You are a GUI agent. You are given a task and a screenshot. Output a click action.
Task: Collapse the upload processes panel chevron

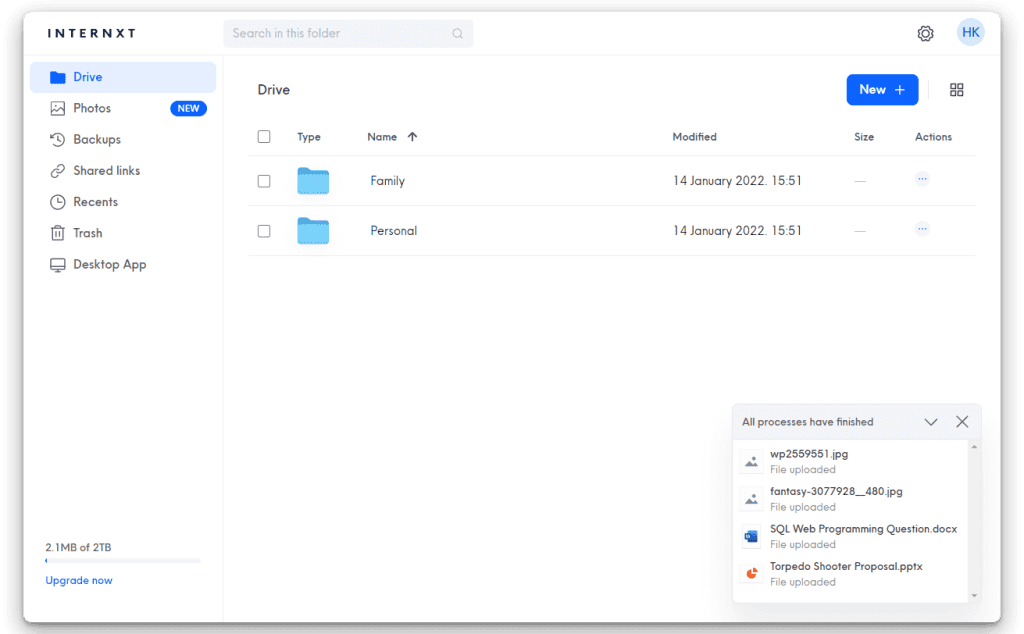[x=931, y=422]
